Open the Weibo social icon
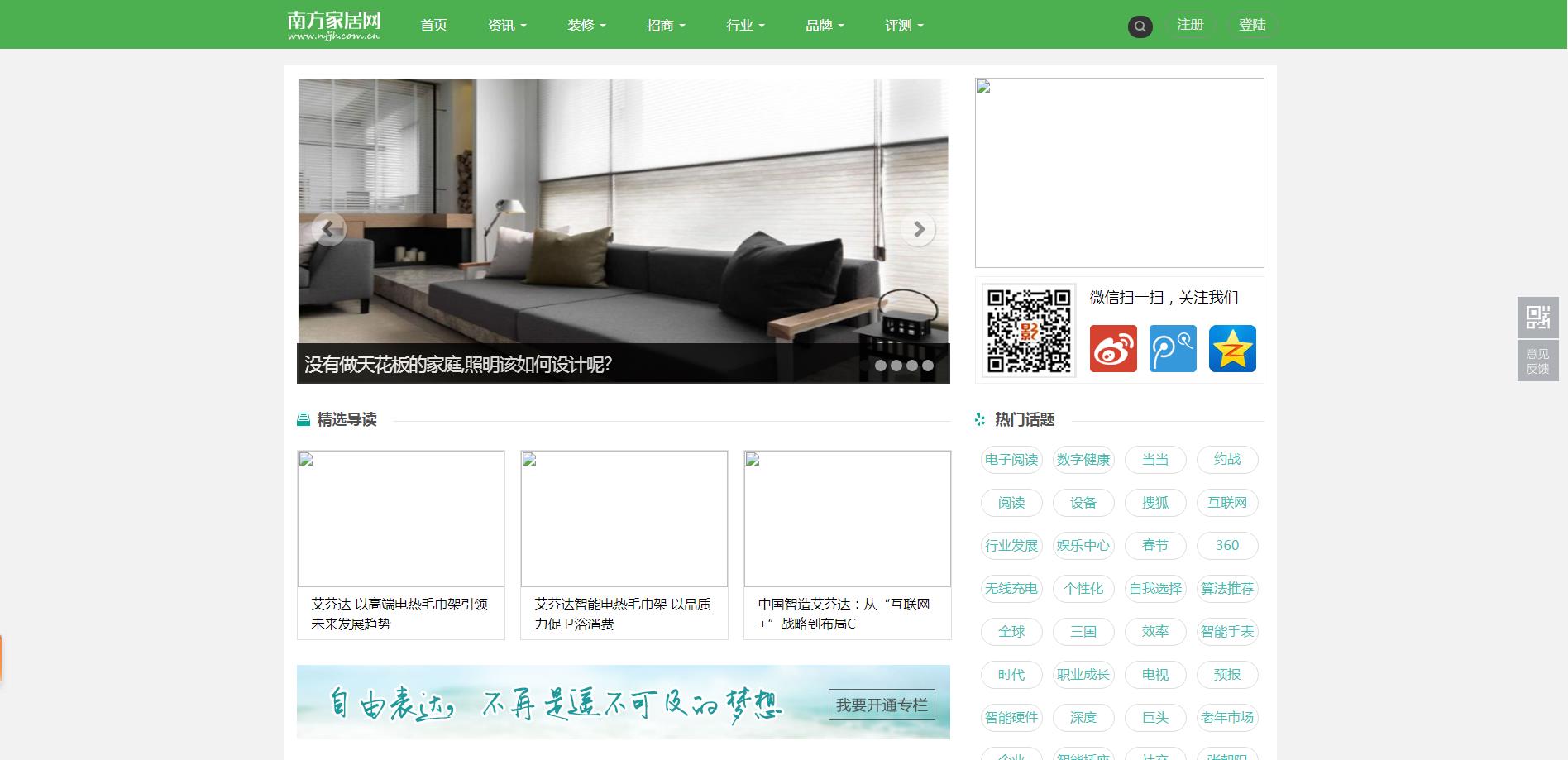The height and width of the screenshot is (760, 1568). [1113, 348]
